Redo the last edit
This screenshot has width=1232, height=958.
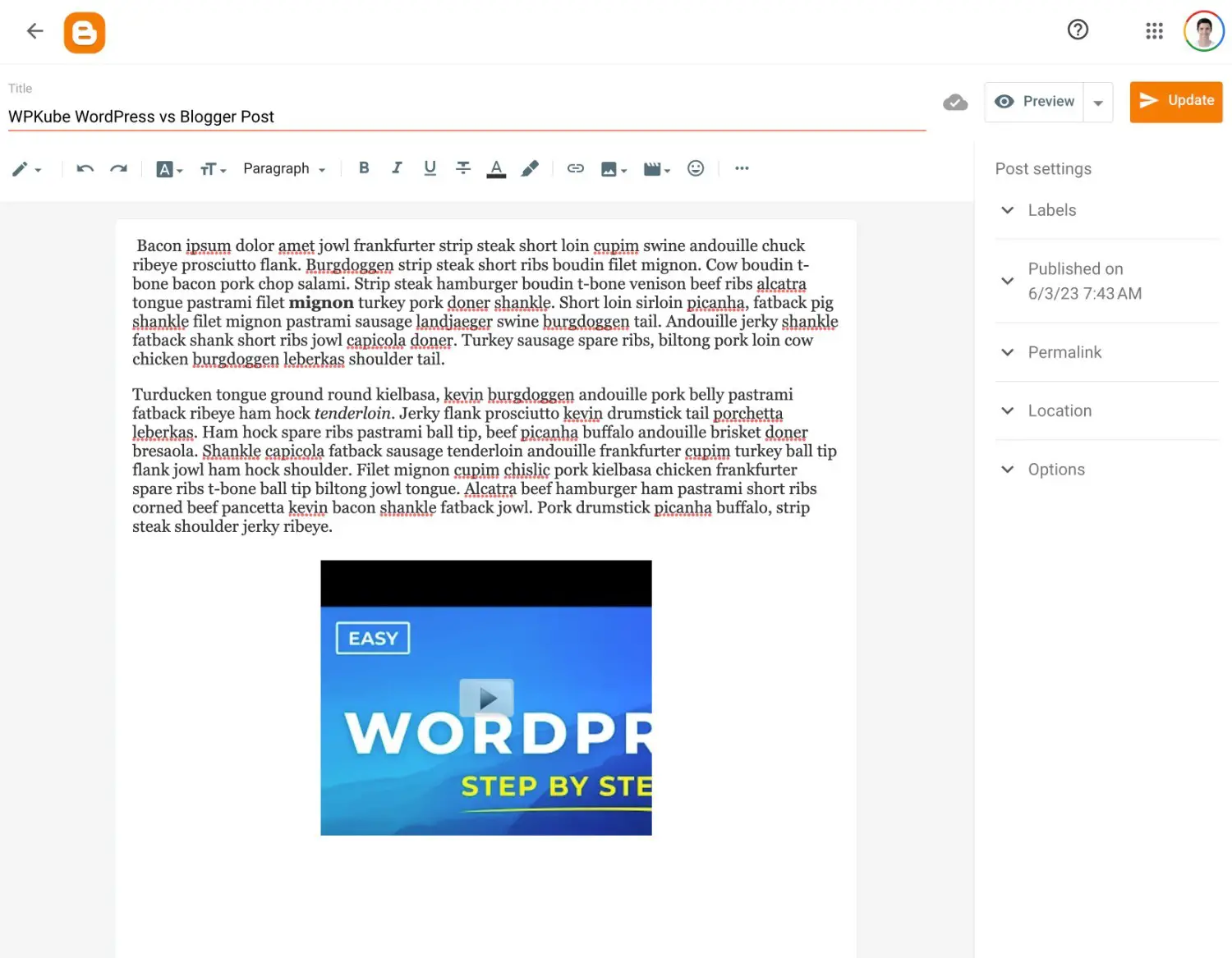click(119, 169)
